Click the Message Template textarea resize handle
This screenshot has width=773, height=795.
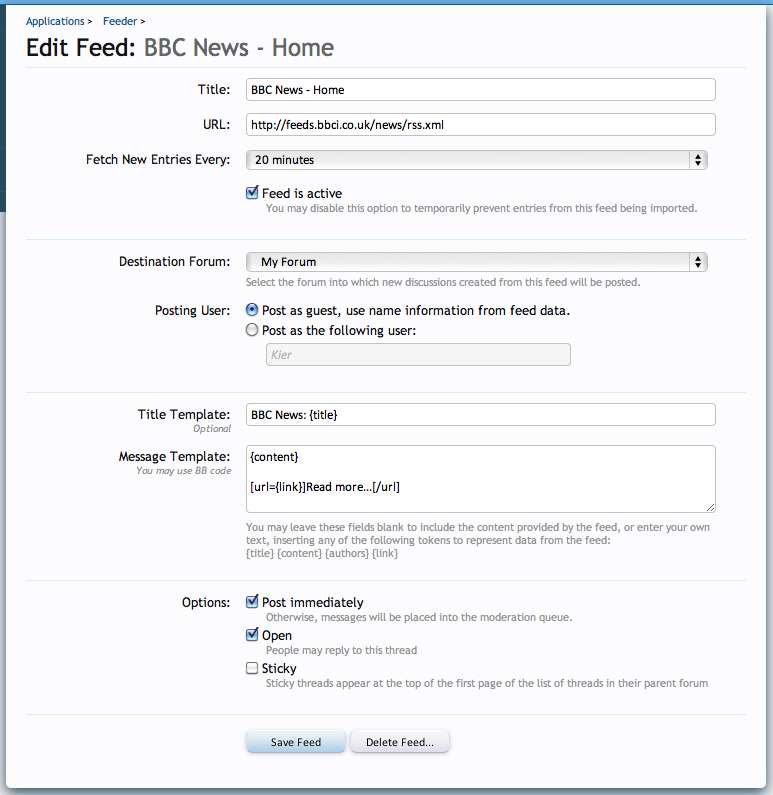click(710, 508)
